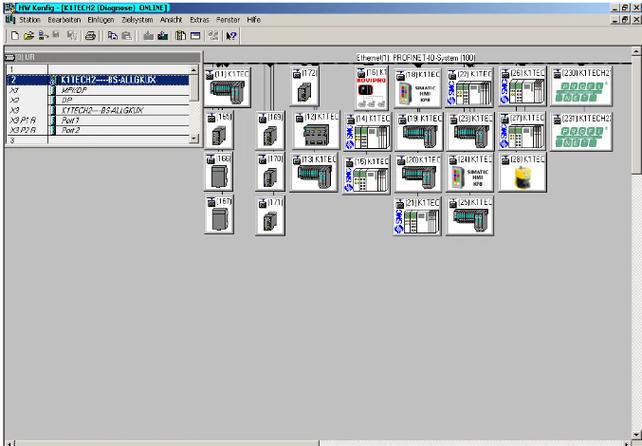Viewport: 642px width, 446px height.
Task: Select the X2 DP interface row
Action: (x=98, y=100)
